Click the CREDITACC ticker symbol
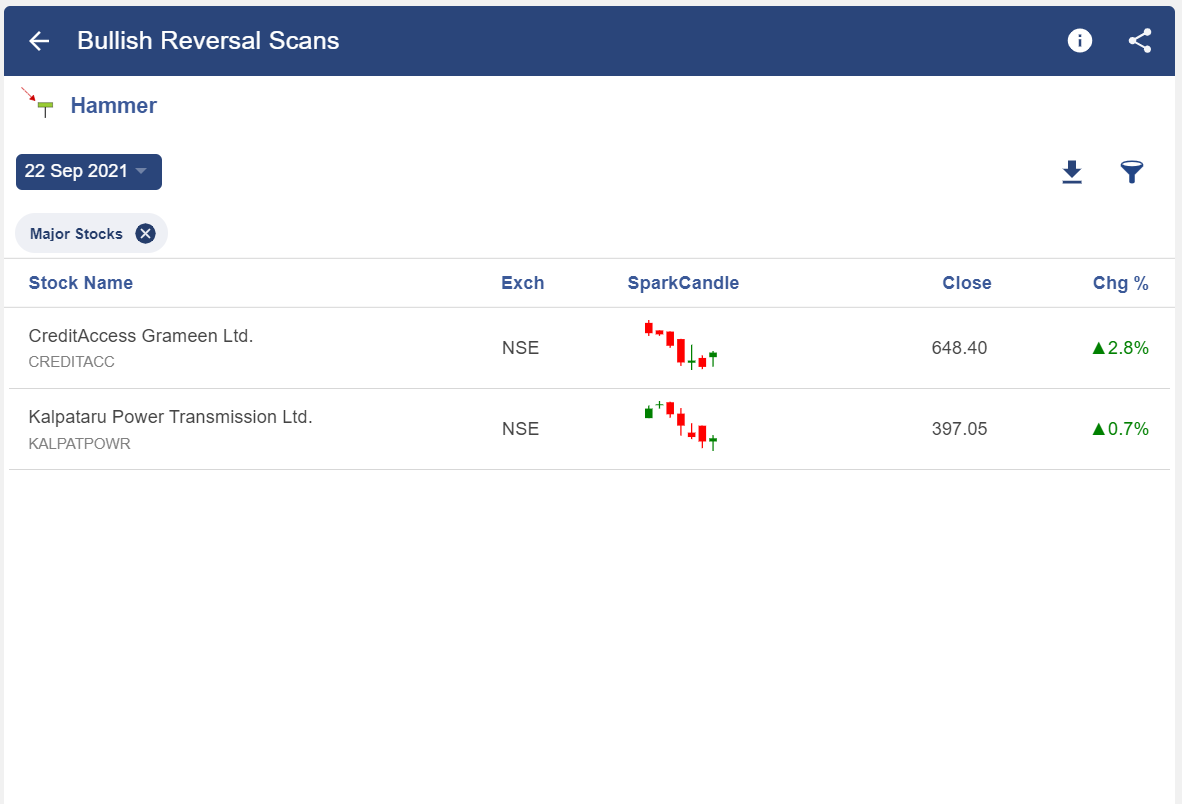Screen dimensions: 1182x804 coord(72,362)
